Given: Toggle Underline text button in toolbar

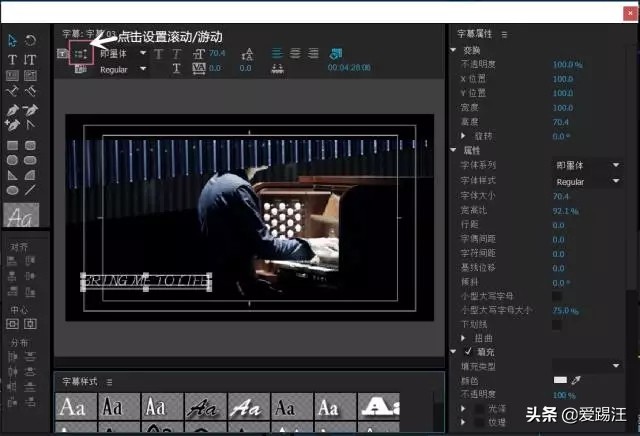Looking at the screenshot, I should (176, 68).
